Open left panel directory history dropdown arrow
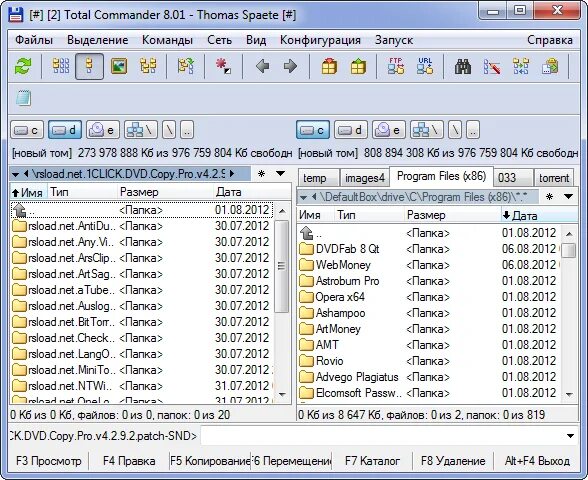 pyautogui.click(x=280, y=174)
